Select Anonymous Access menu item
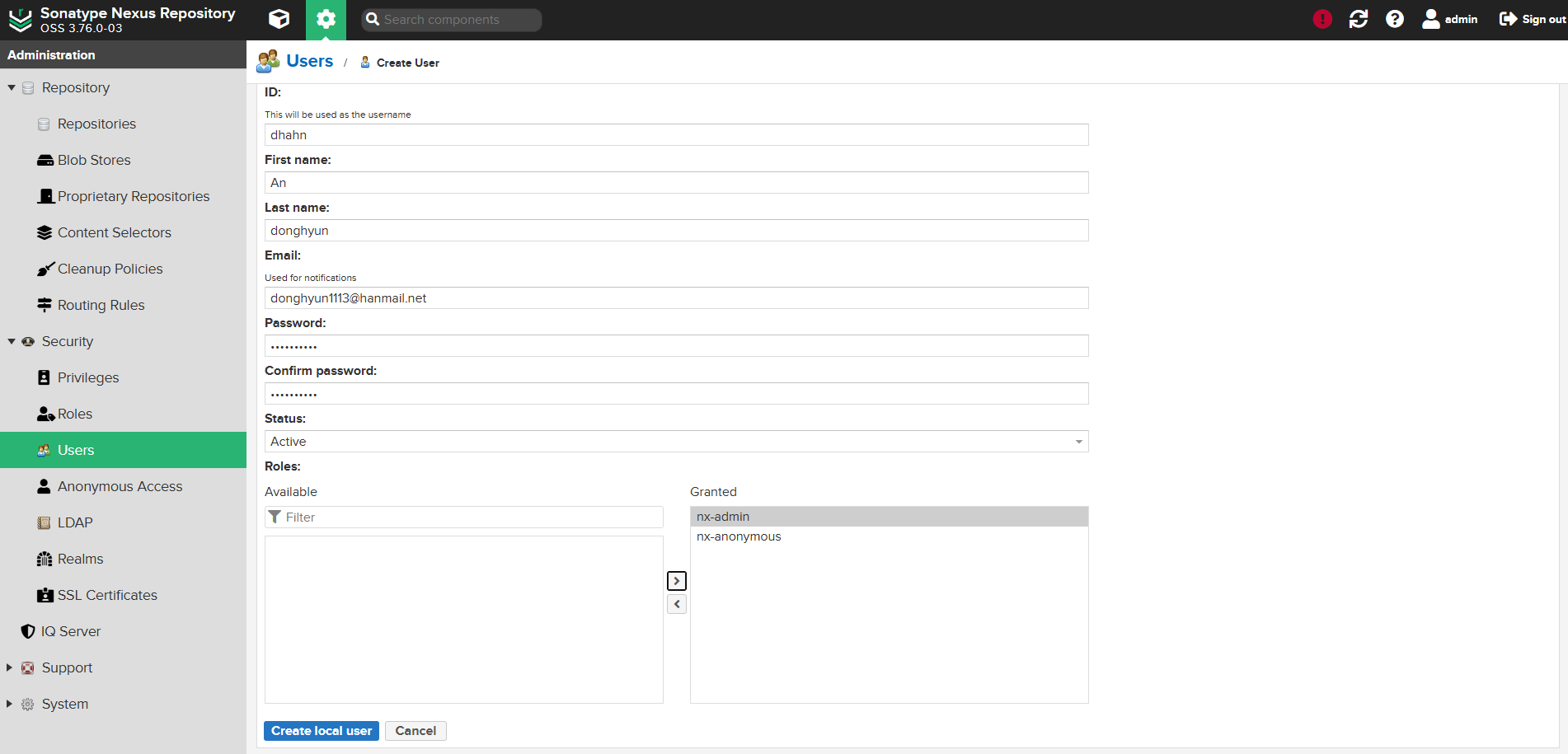1568x754 pixels. [120, 485]
